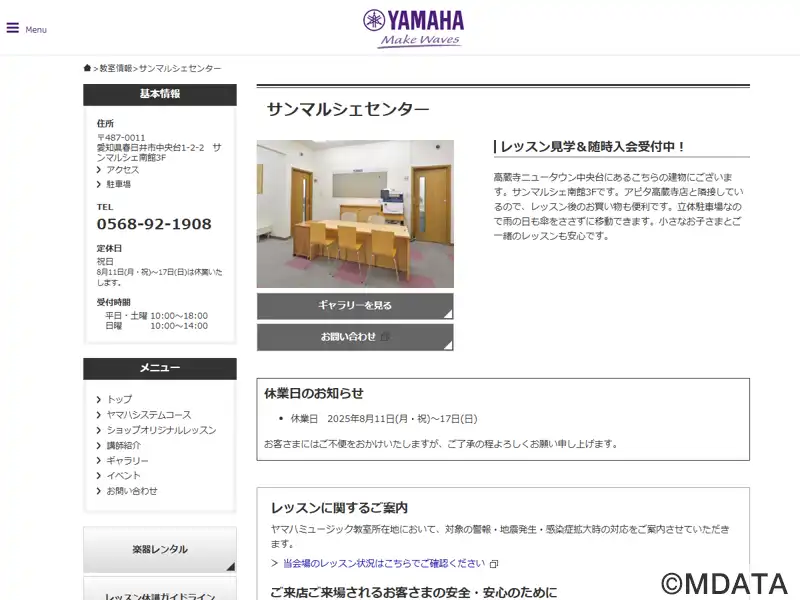Click the レッスンに関するご案内 heading
Screen dimensions: 800x600
click(x=339, y=508)
